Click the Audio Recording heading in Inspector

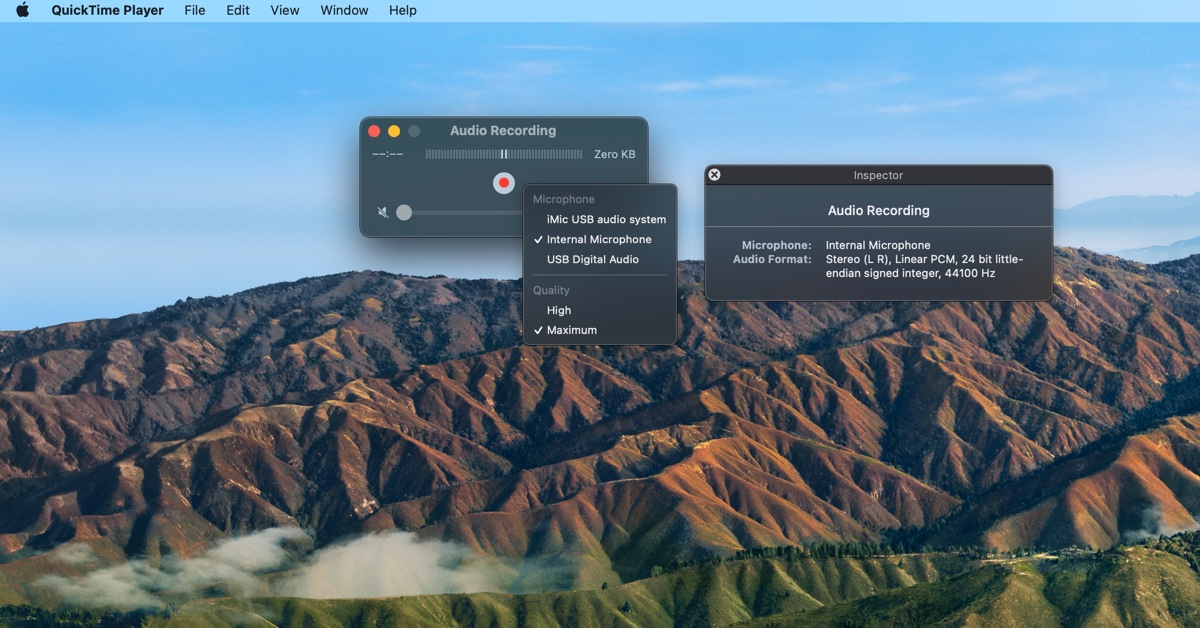point(878,211)
